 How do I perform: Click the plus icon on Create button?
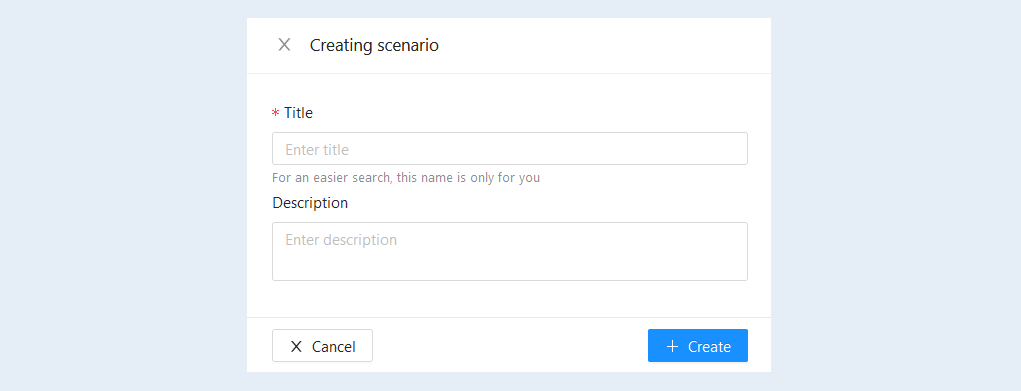tap(673, 346)
